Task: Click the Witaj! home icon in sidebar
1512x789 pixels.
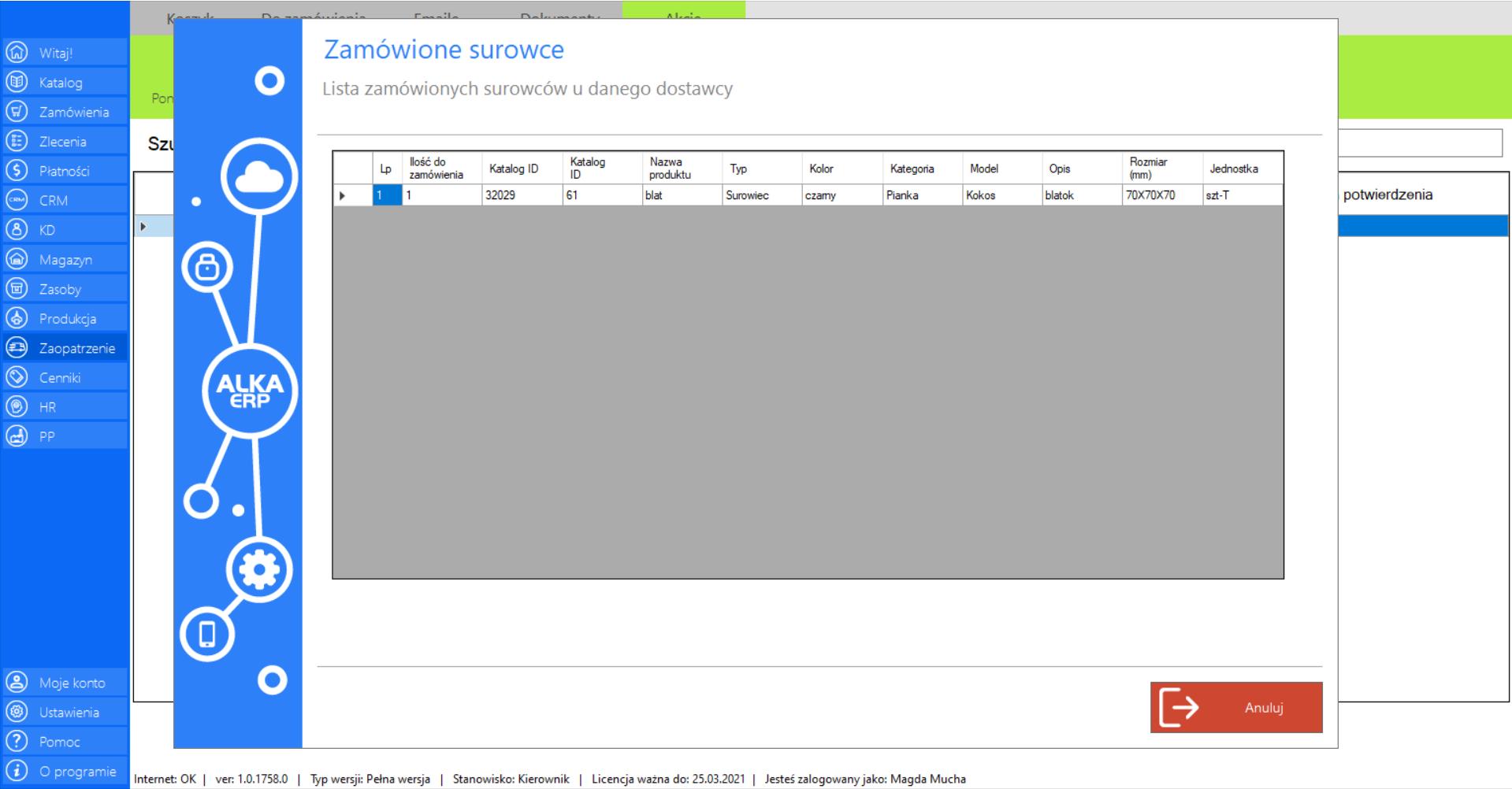Action: tap(16, 53)
